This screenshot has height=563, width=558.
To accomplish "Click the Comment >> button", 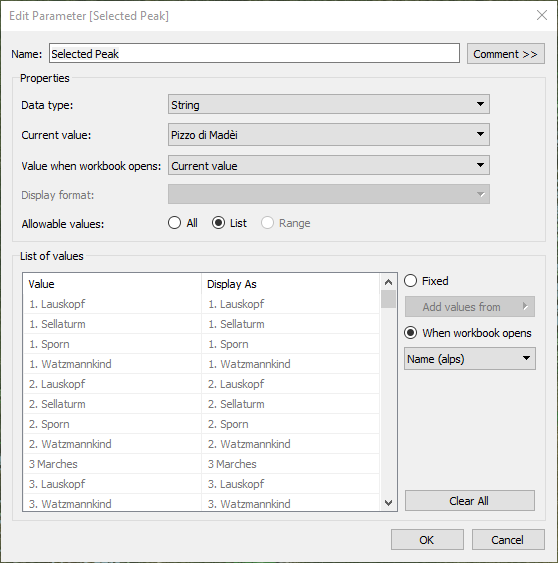I will click(x=506, y=54).
